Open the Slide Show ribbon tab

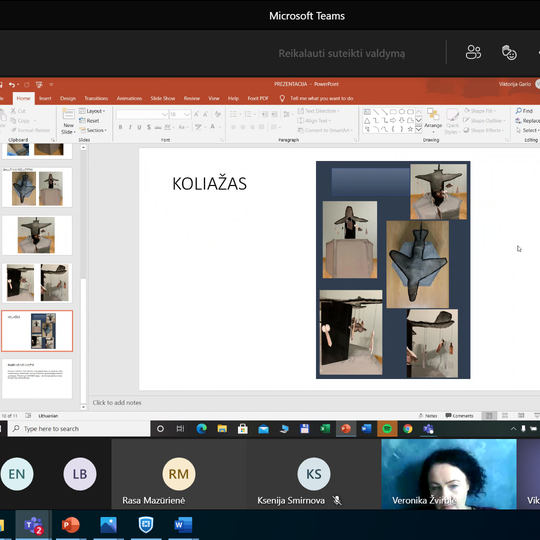[163, 98]
